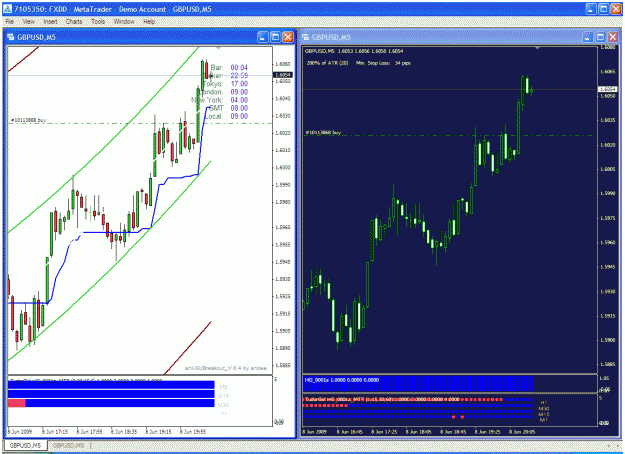Click the chart shift marker atop left chart
The image size is (625, 454).
coord(218,48)
